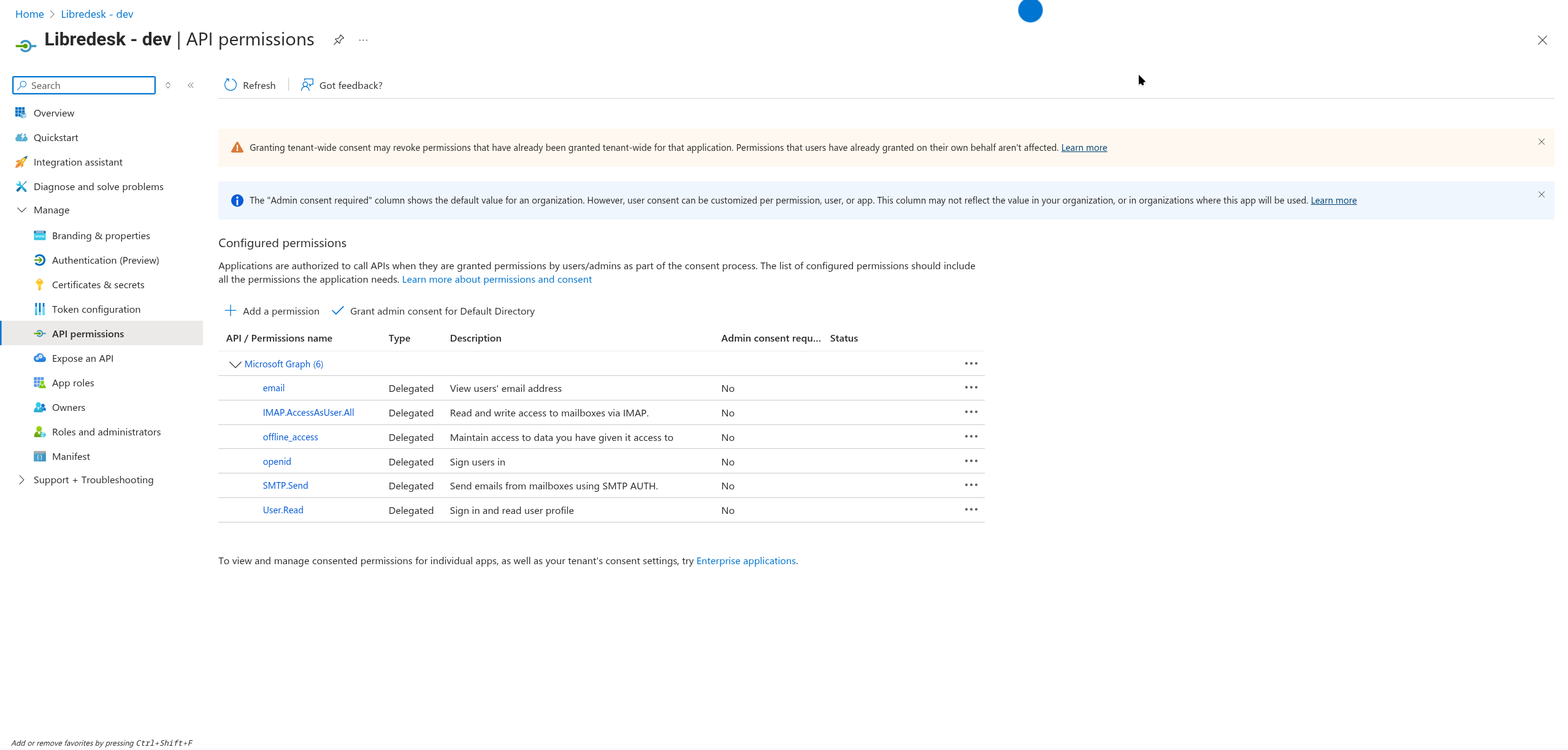Click the Expose an API cloud icon
This screenshot has height=750, width=1568.
[x=39, y=358]
